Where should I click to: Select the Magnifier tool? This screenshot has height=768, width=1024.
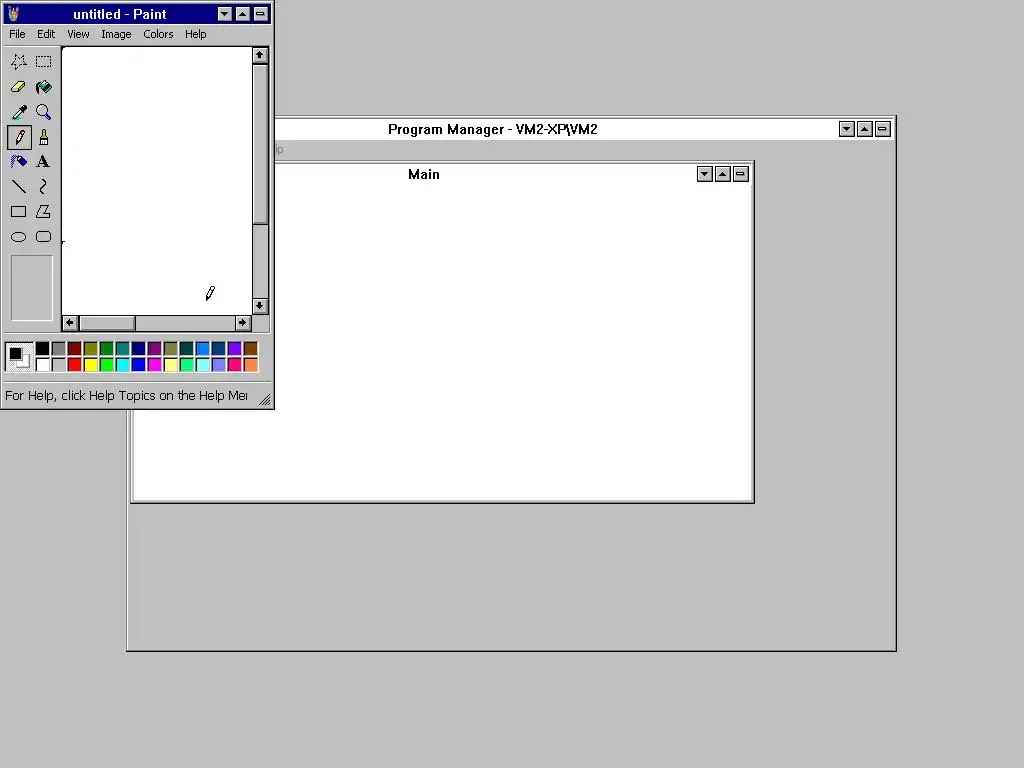pyautogui.click(x=44, y=112)
